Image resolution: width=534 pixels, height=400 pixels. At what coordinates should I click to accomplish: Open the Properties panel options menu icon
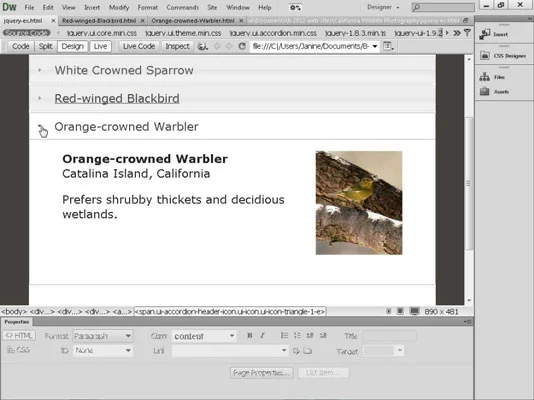pyautogui.click(x=468, y=322)
